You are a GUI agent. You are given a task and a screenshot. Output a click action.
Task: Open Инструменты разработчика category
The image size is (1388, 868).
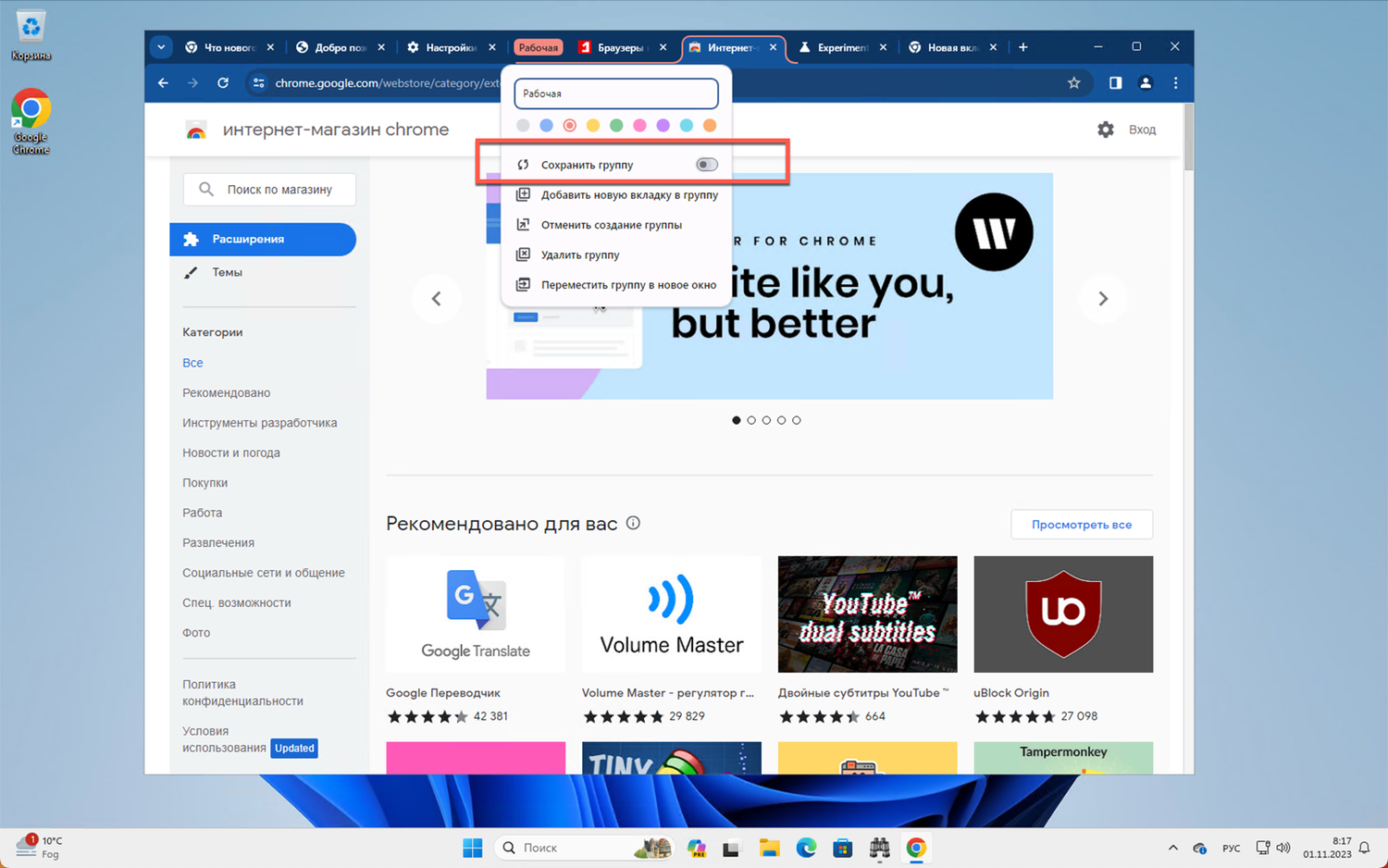pos(260,423)
